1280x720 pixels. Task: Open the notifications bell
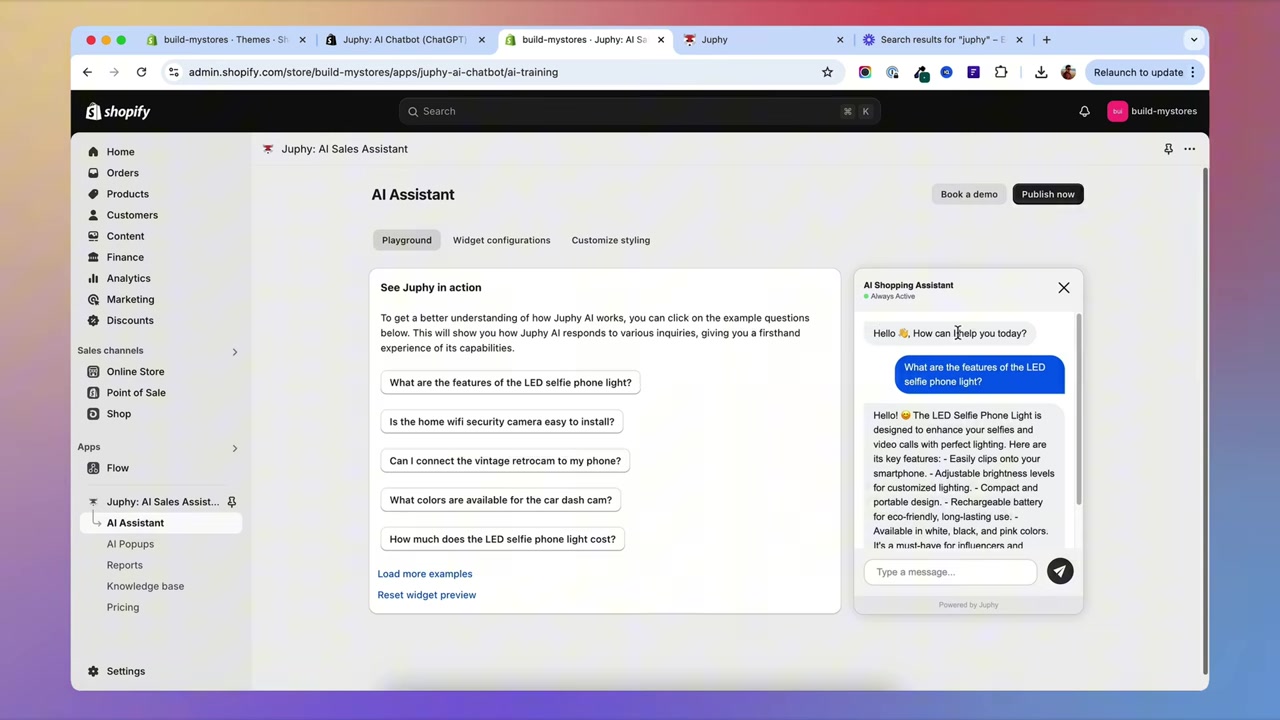pyautogui.click(x=1084, y=111)
